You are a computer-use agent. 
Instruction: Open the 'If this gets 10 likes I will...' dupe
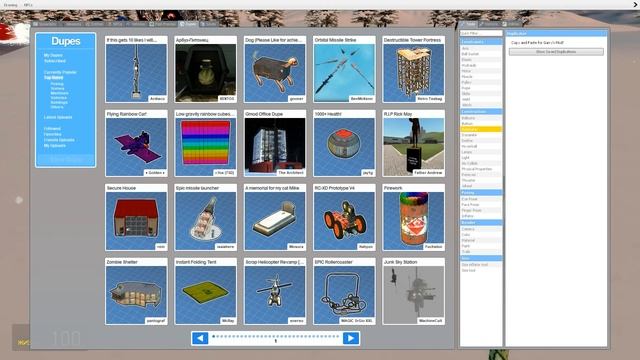[136, 69]
